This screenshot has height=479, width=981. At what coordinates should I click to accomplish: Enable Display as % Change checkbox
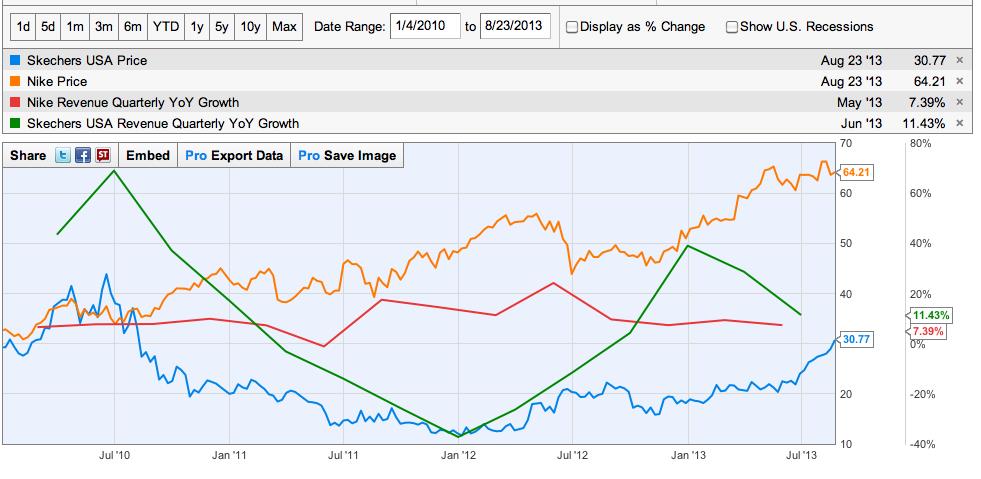[x=572, y=27]
